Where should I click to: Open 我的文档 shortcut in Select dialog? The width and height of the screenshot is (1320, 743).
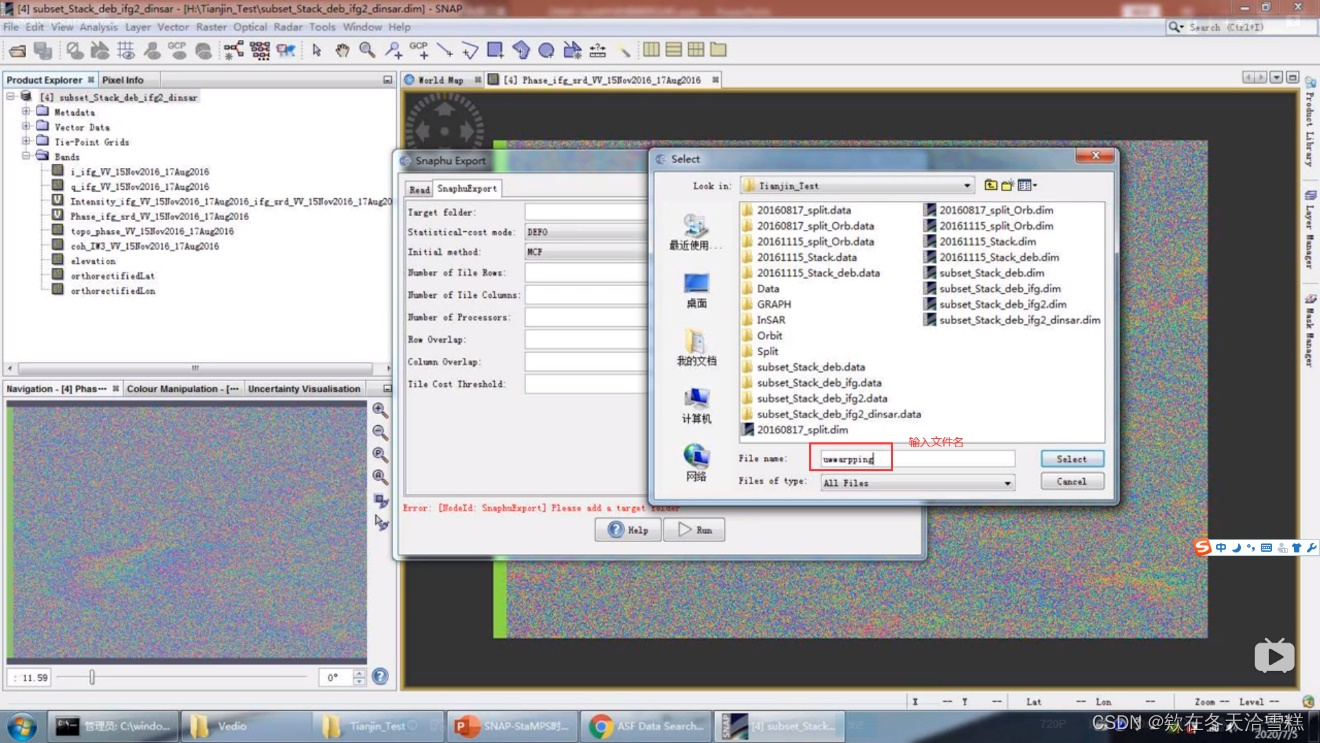(696, 348)
